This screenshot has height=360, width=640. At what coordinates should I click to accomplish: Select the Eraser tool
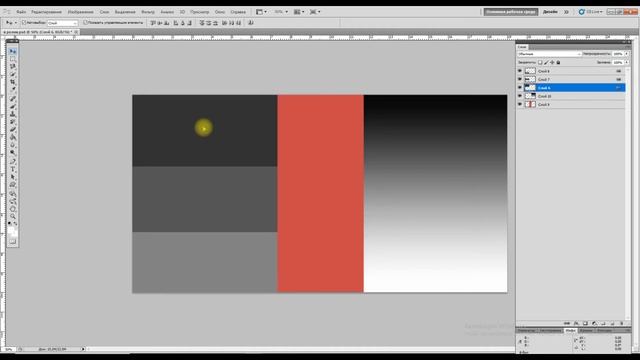coord(13,130)
